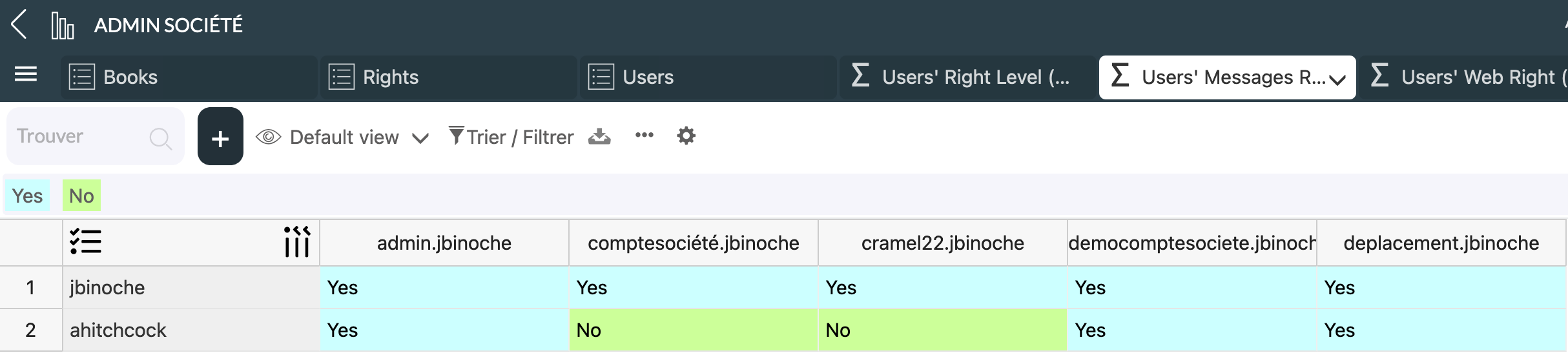The image size is (1568, 364).
Task: Click jbinoche's Yes cell under admin.jbinoche
Action: 444,287
